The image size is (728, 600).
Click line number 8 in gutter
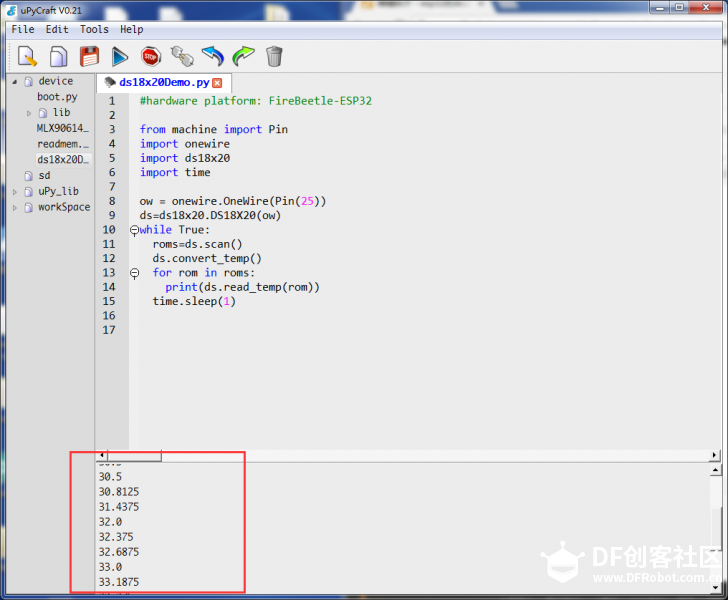[112, 201]
